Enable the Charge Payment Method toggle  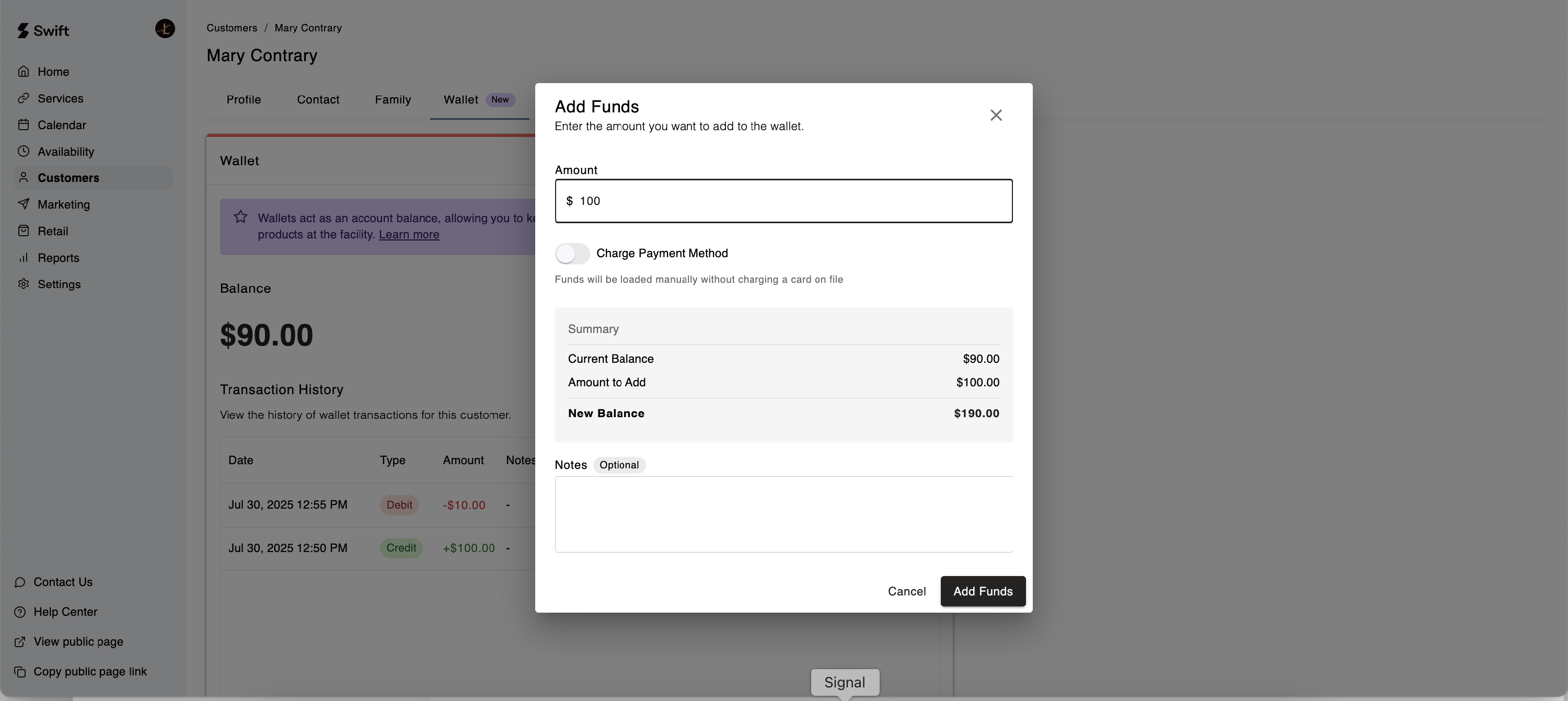(572, 254)
